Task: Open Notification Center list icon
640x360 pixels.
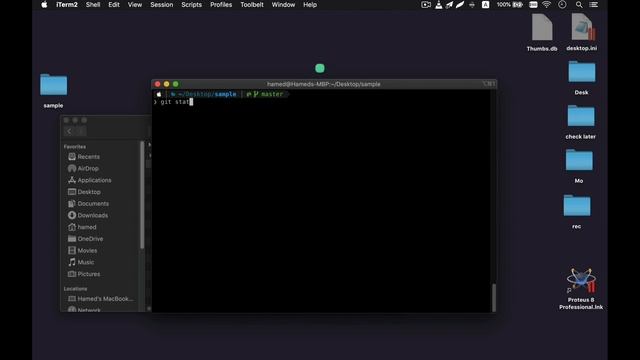Action: [594, 5]
